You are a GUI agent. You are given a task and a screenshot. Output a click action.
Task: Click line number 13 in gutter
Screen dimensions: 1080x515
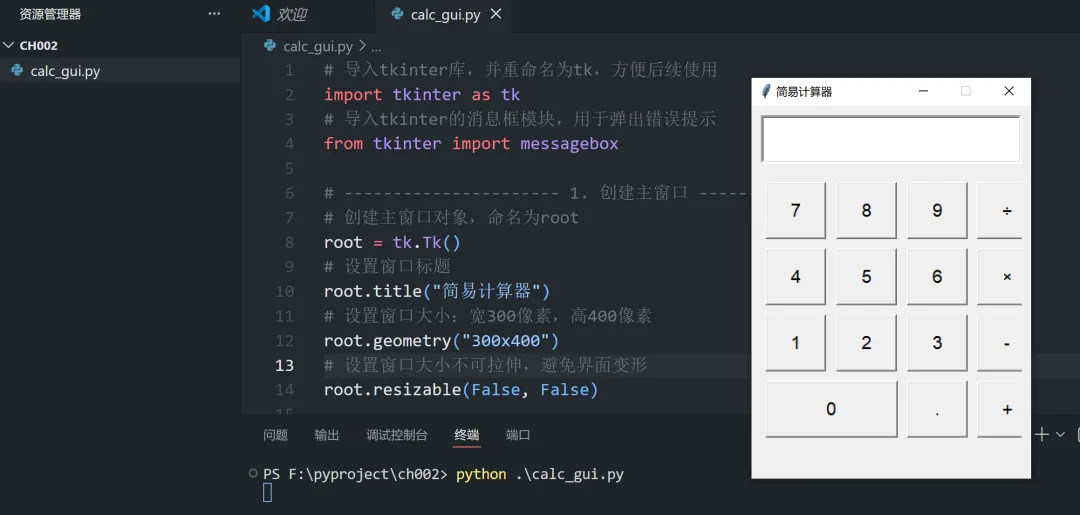pyautogui.click(x=284, y=366)
